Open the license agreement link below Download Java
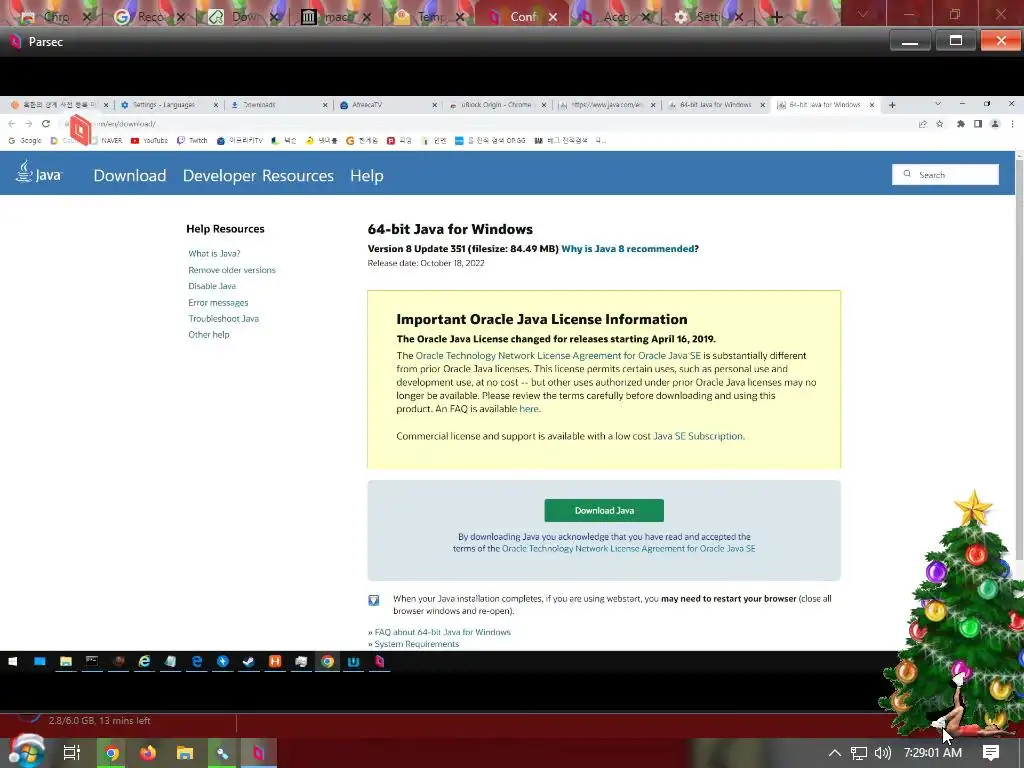Screen dimensions: 1024x768 pyautogui.click(x=628, y=549)
